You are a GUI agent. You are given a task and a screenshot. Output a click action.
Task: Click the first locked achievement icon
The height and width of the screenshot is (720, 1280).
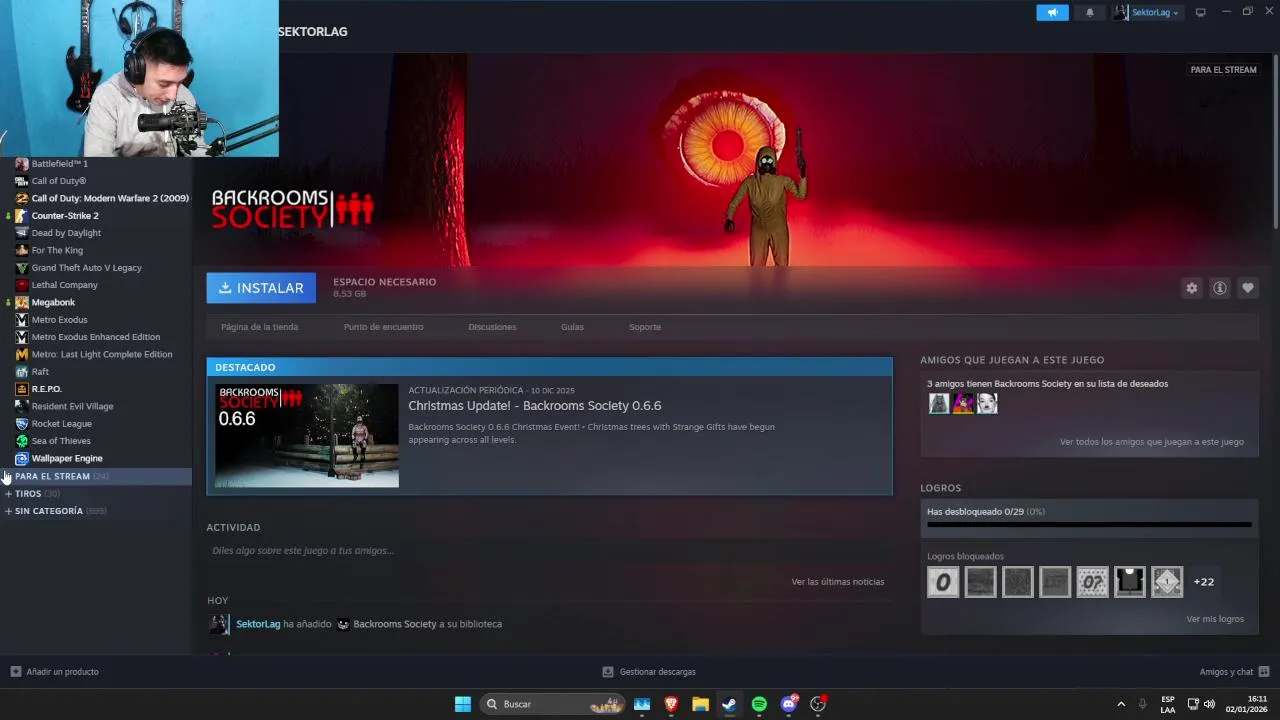click(x=943, y=582)
